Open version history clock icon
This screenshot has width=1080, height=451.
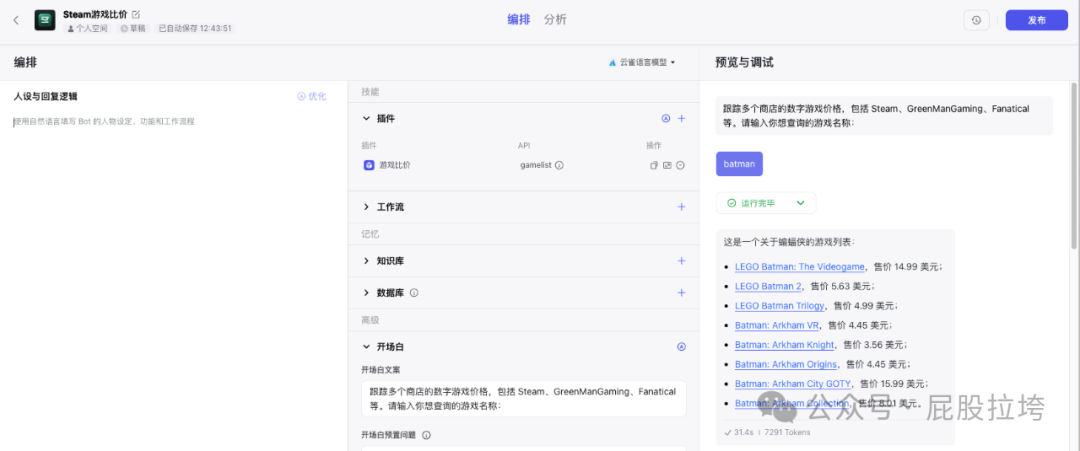(976, 20)
